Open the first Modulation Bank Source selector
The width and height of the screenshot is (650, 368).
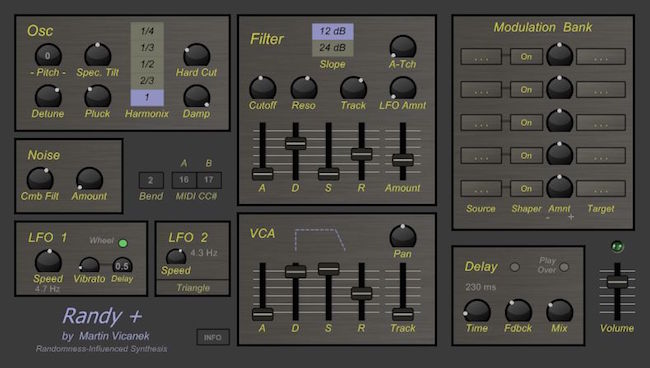point(481,56)
